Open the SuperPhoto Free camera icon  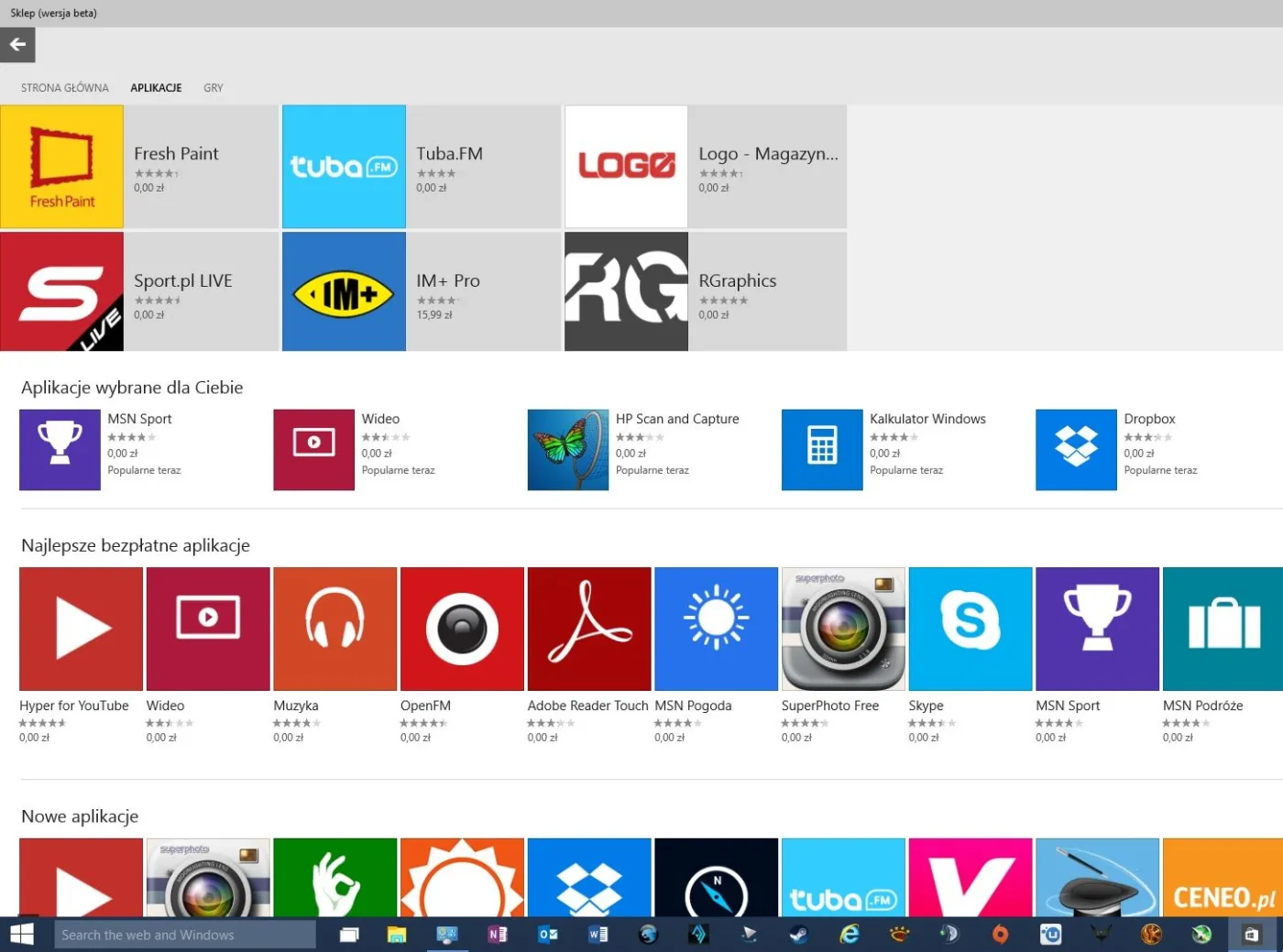tap(842, 629)
